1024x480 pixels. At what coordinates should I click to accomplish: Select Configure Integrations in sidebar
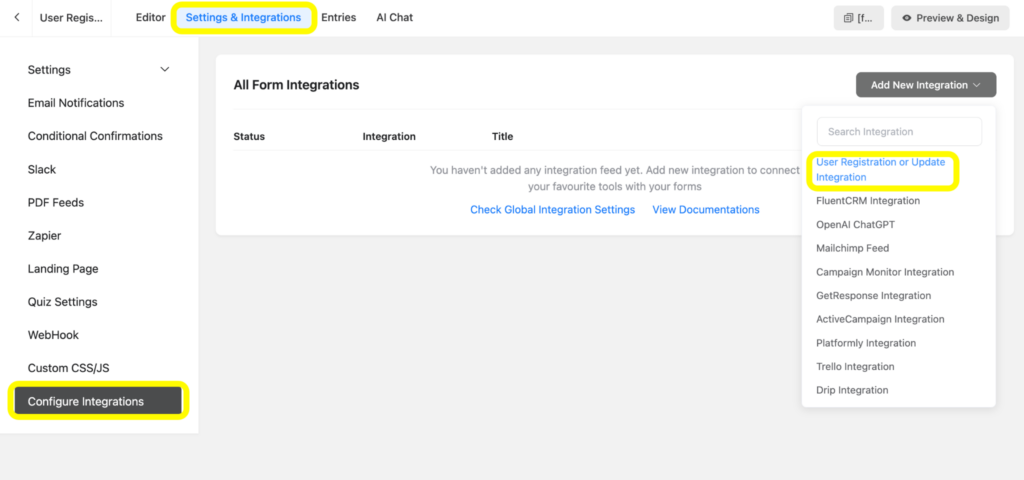coord(98,401)
